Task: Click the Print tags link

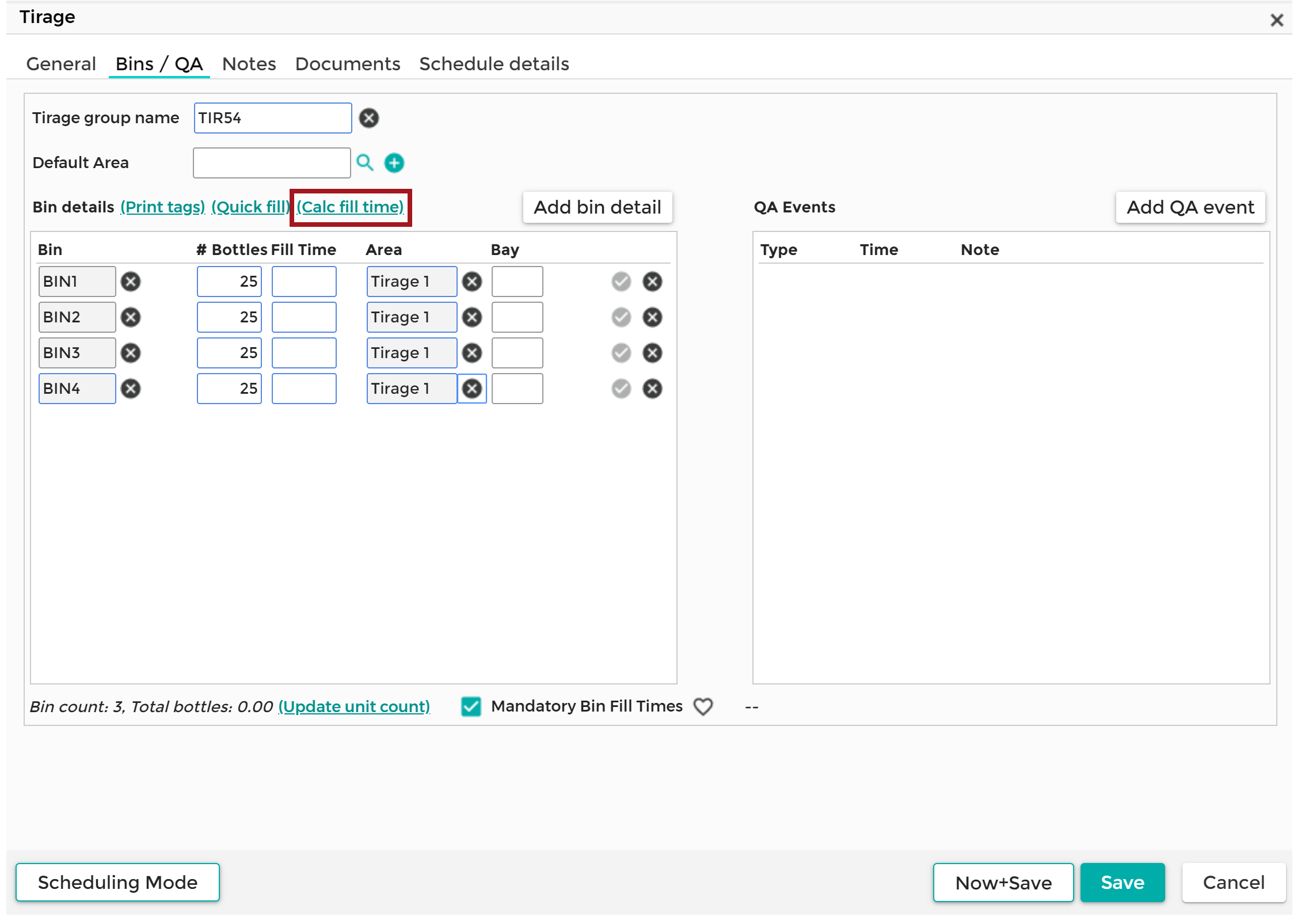Action: (x=163, y=207)
